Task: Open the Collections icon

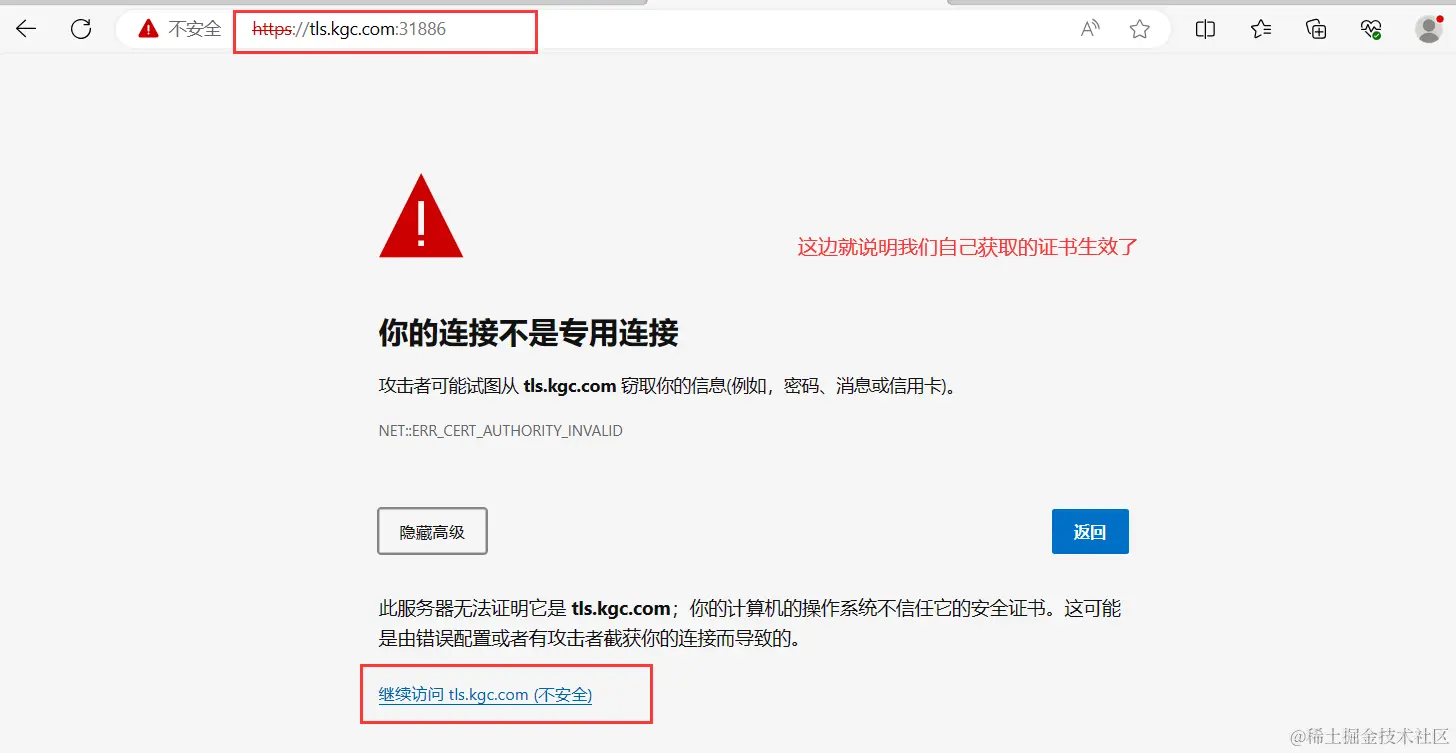Action: click(x=1317, y=29)
